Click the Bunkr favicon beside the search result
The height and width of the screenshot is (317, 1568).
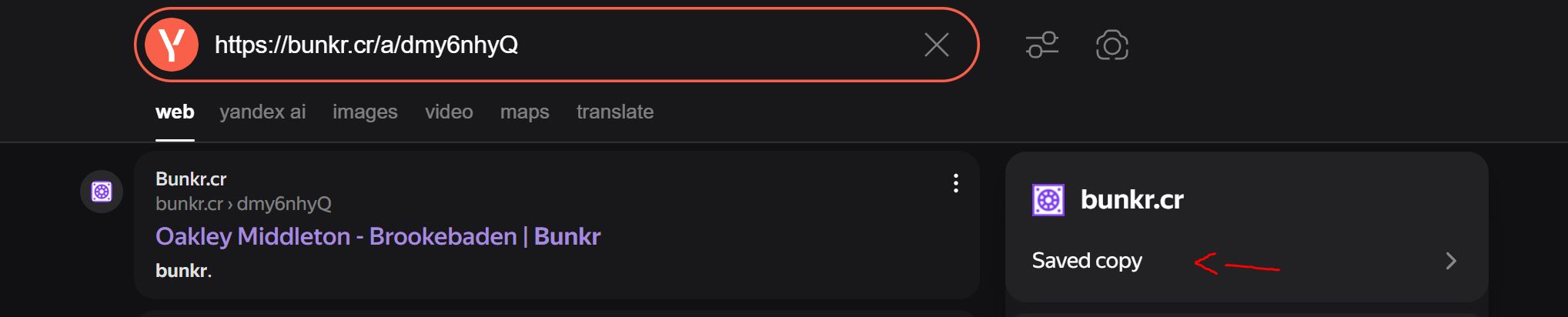click(x=102, y=192)
